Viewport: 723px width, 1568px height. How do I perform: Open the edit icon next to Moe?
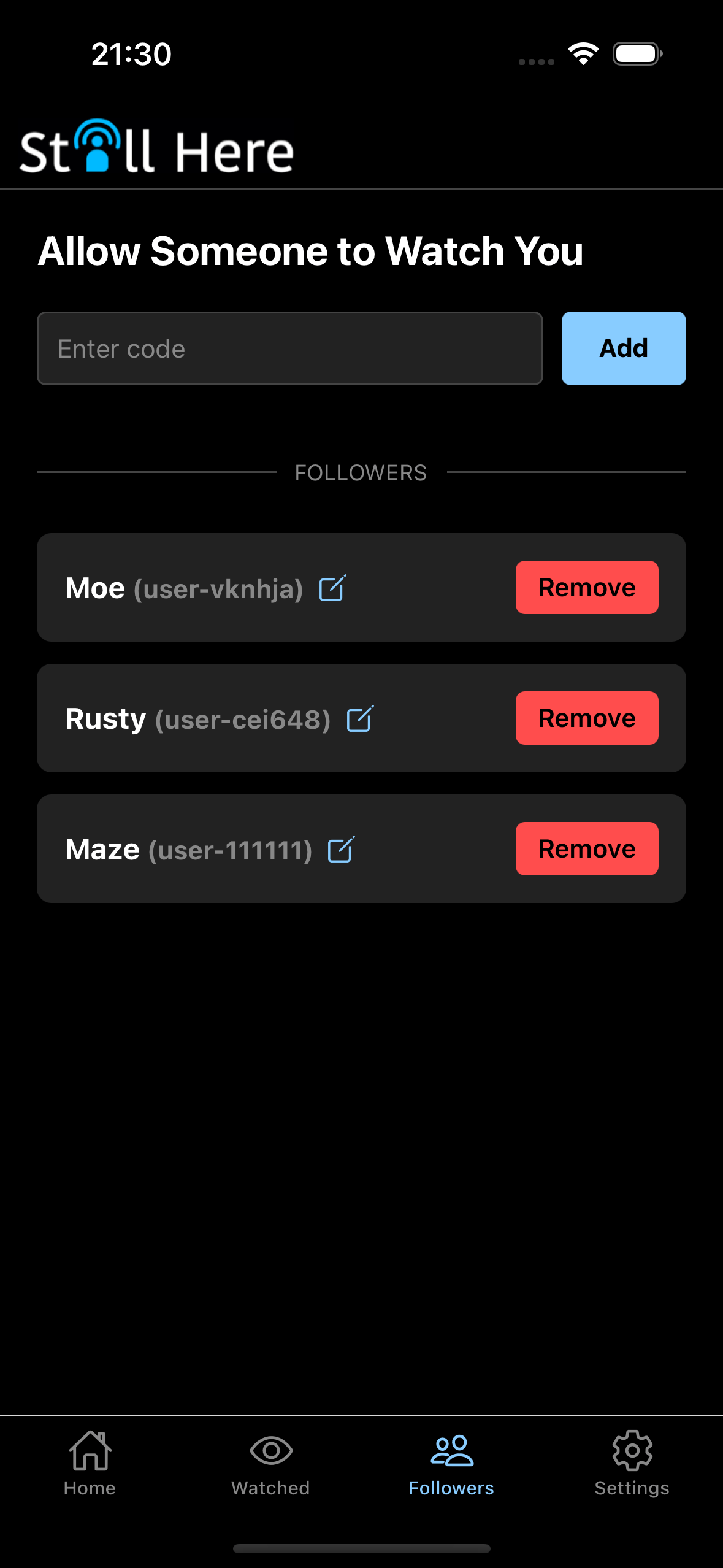(332, 588)
